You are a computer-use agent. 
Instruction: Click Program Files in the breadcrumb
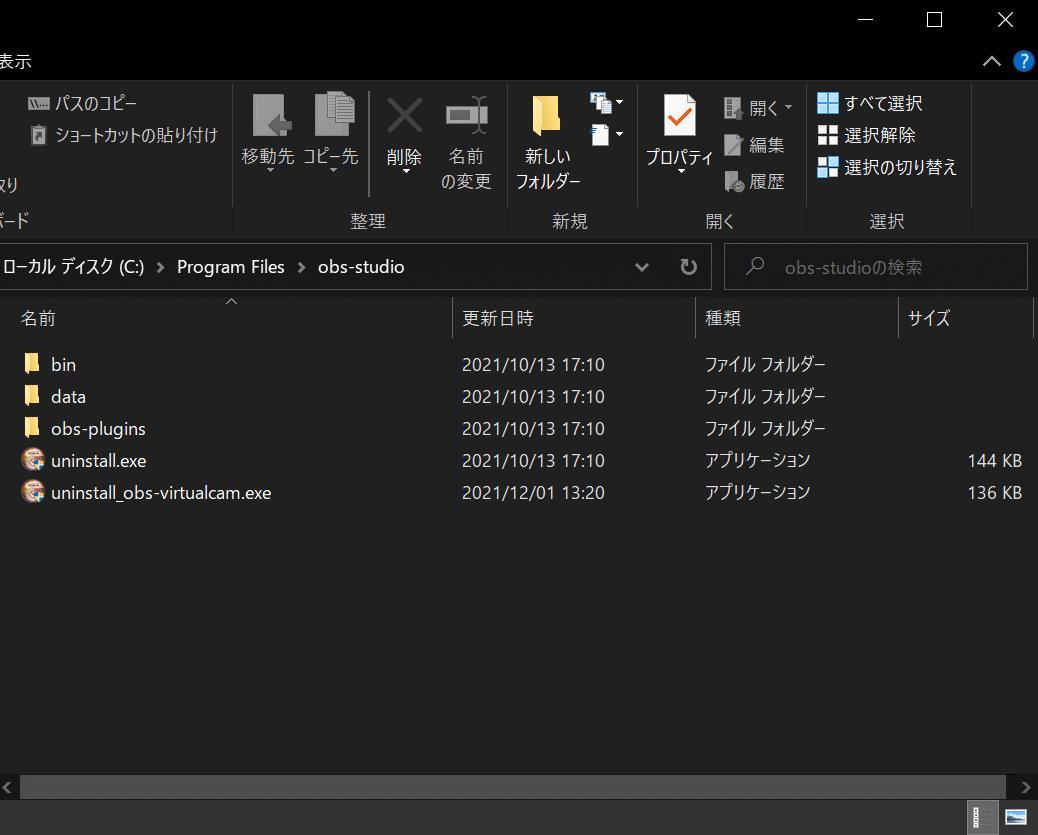[230, 267]
